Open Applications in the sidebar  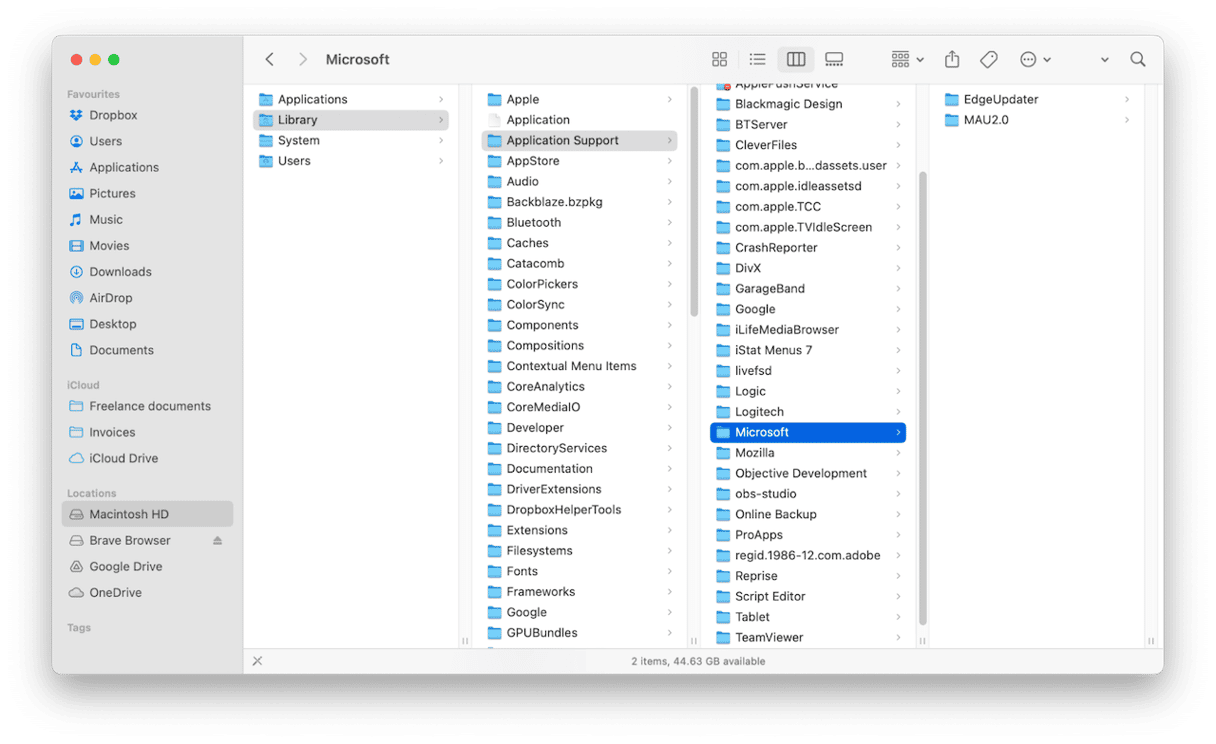click(x=147, y=167)
